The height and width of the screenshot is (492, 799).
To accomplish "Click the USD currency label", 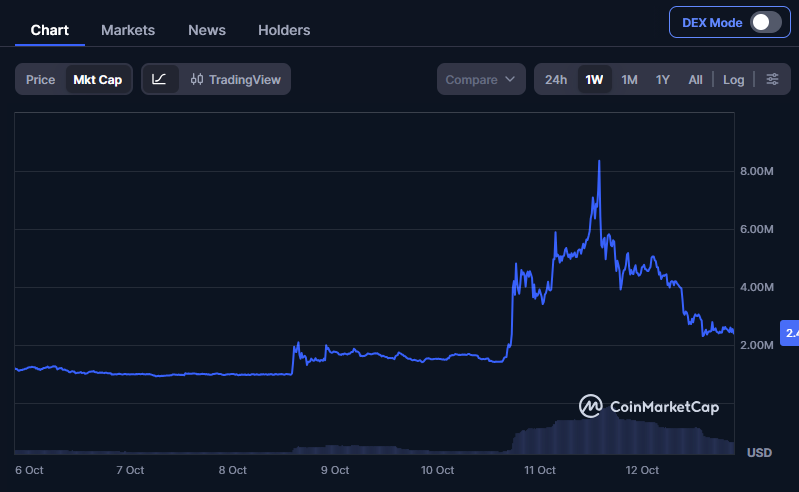I will click(759, 453).
